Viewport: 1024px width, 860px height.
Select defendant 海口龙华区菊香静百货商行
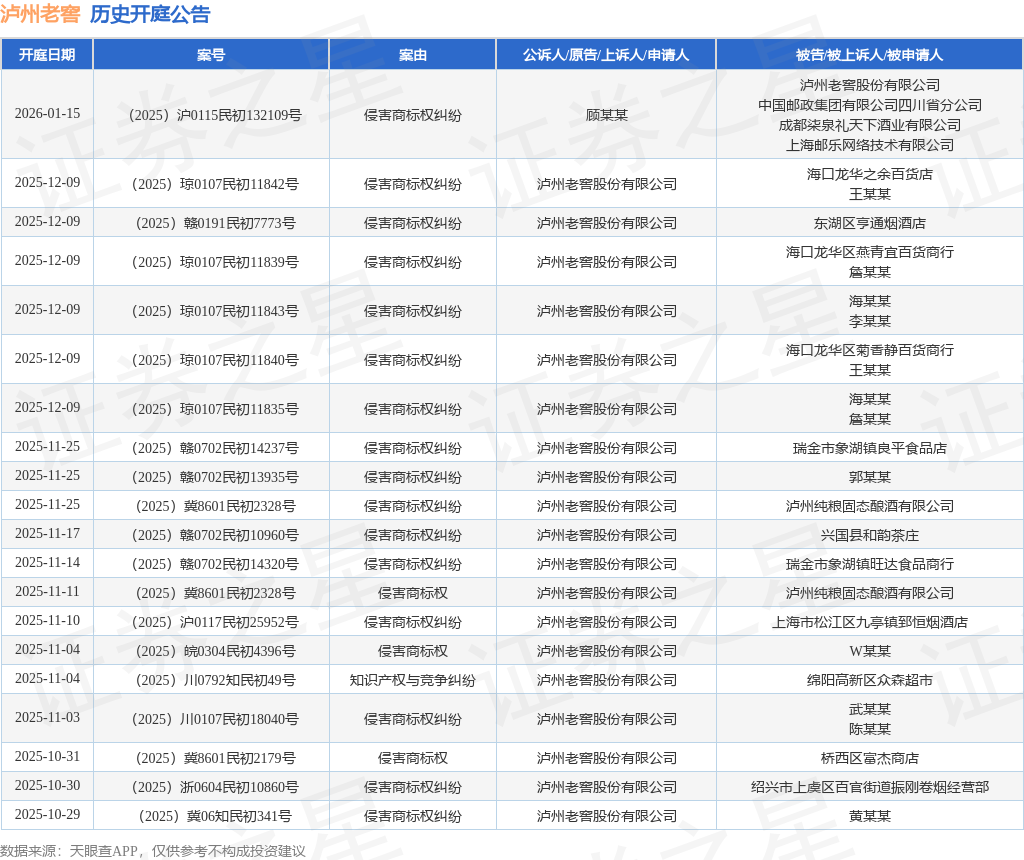[x=870, y=350]
